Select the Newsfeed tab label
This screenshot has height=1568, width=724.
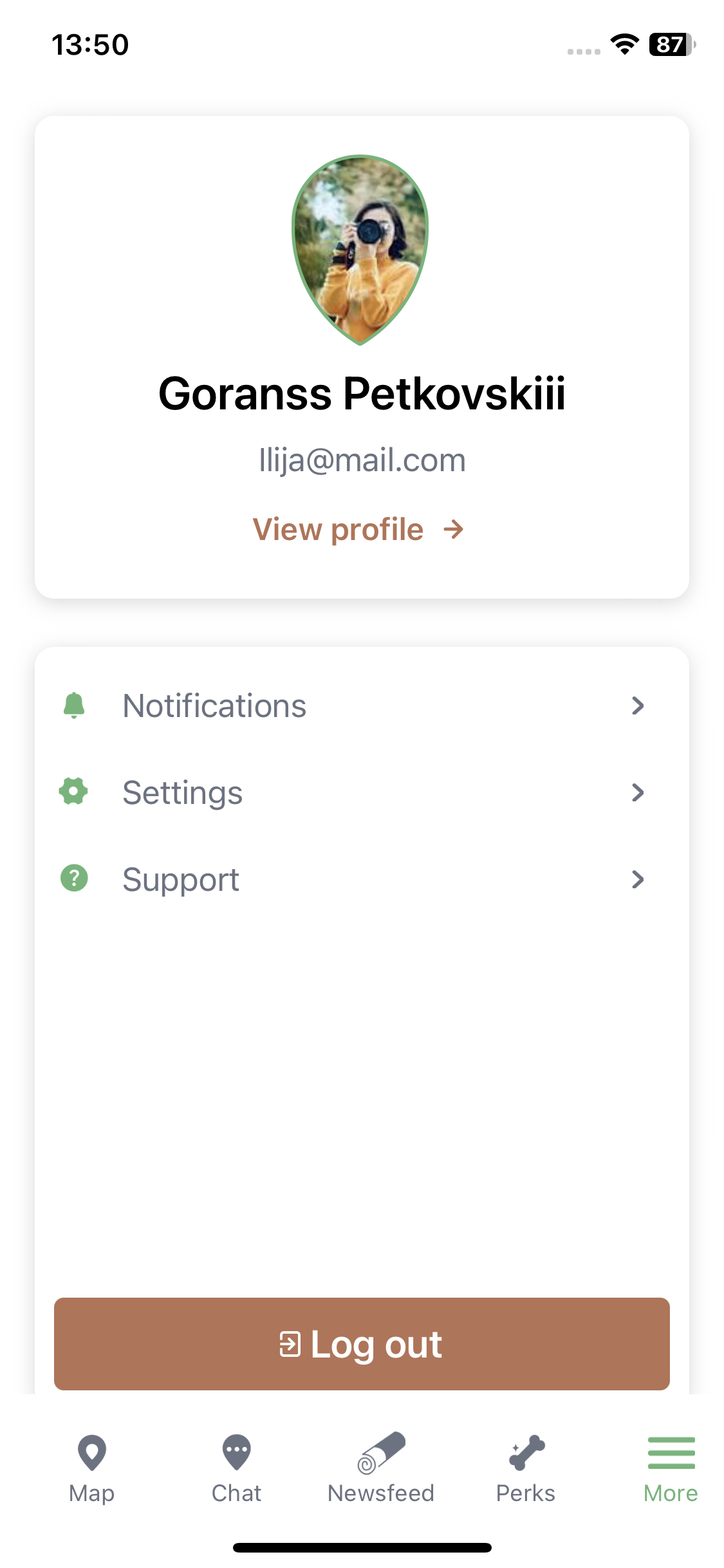(381, 1493)
